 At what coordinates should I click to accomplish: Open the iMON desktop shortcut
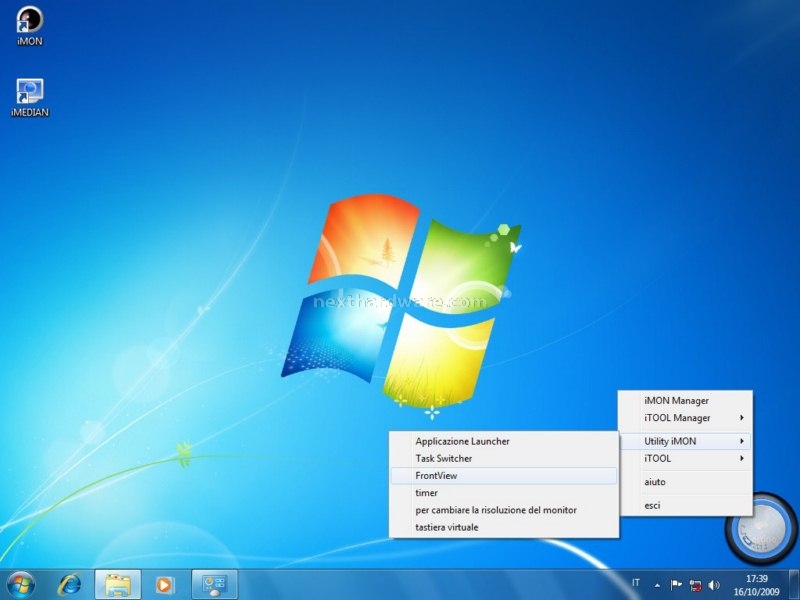click(30, 26)
